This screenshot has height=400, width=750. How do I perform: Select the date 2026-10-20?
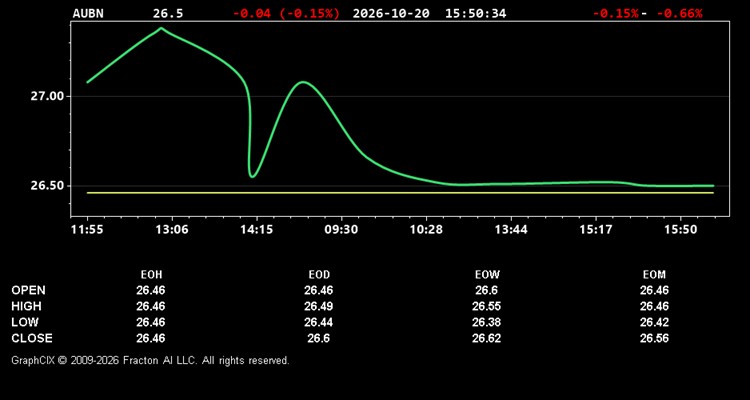(391, 13)
